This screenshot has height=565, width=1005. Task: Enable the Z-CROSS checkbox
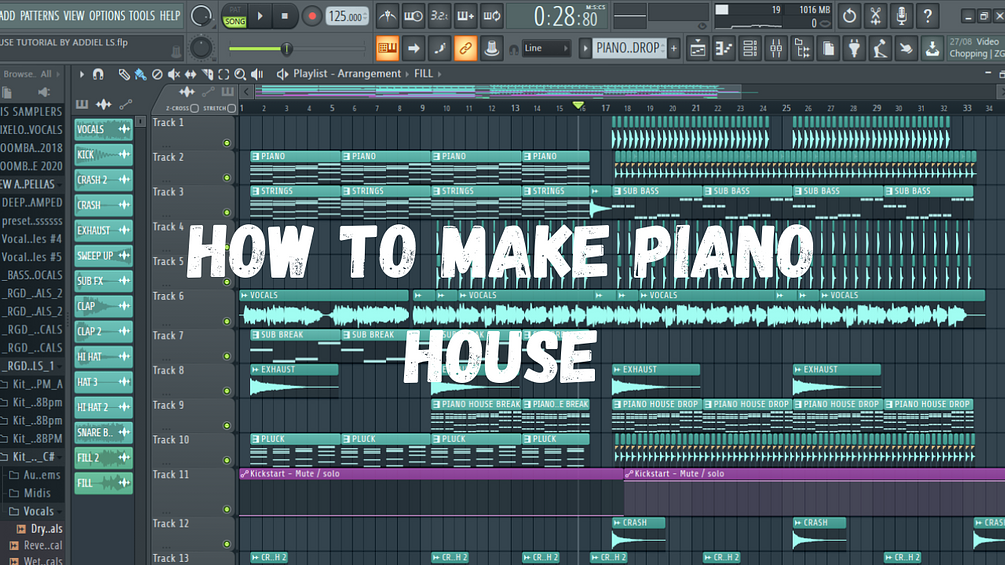click(x=195, y=108)
